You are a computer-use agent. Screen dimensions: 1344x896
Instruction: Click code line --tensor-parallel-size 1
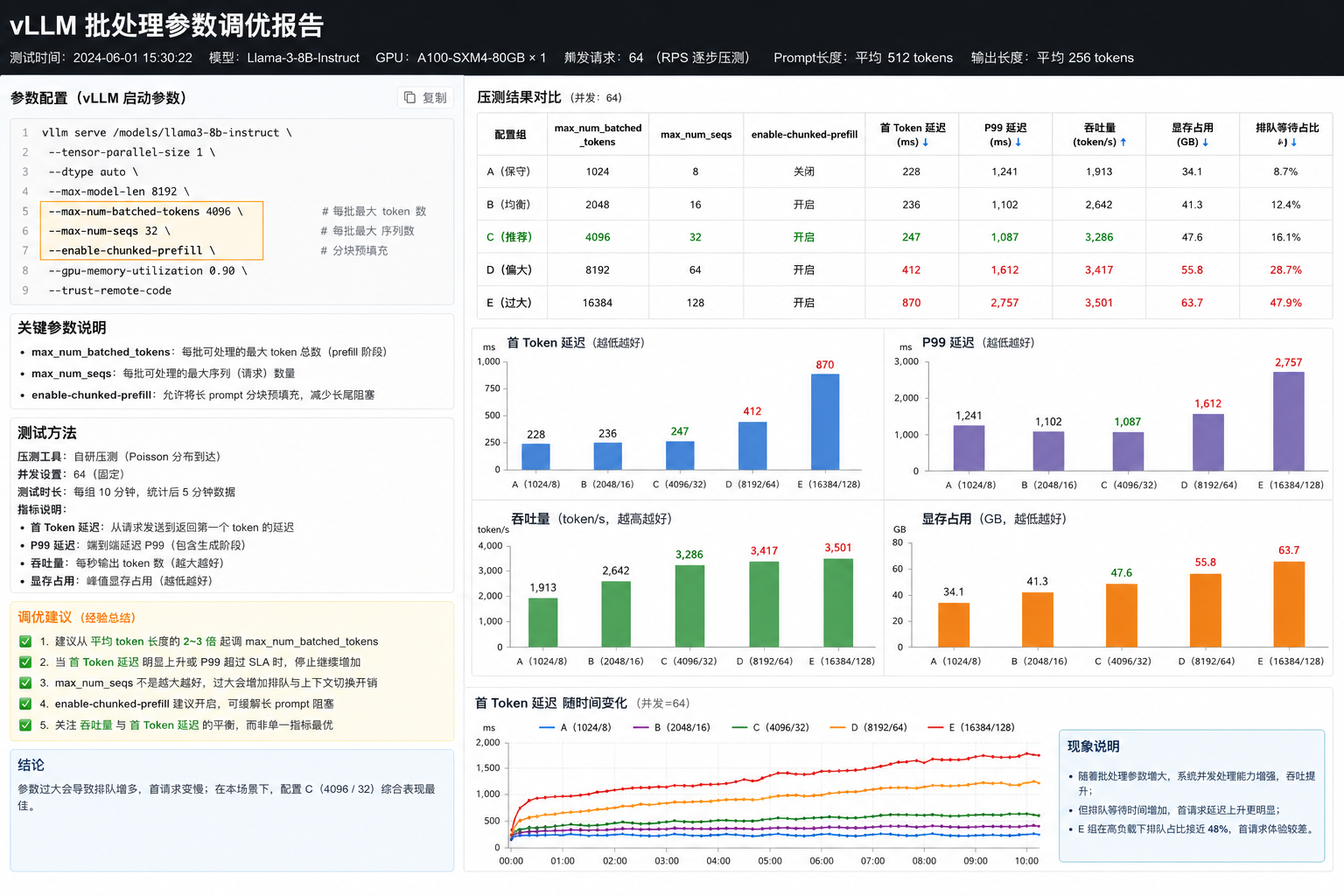131,152
